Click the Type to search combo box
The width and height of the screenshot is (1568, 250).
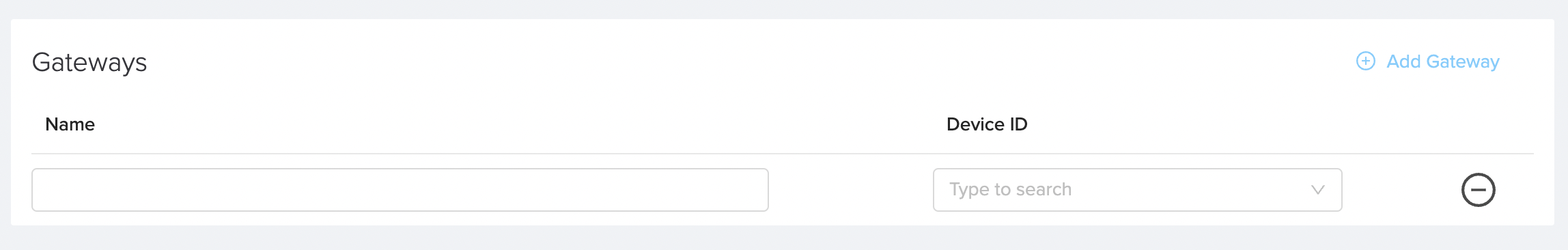pyautogui.click(x=1138, y=190)
